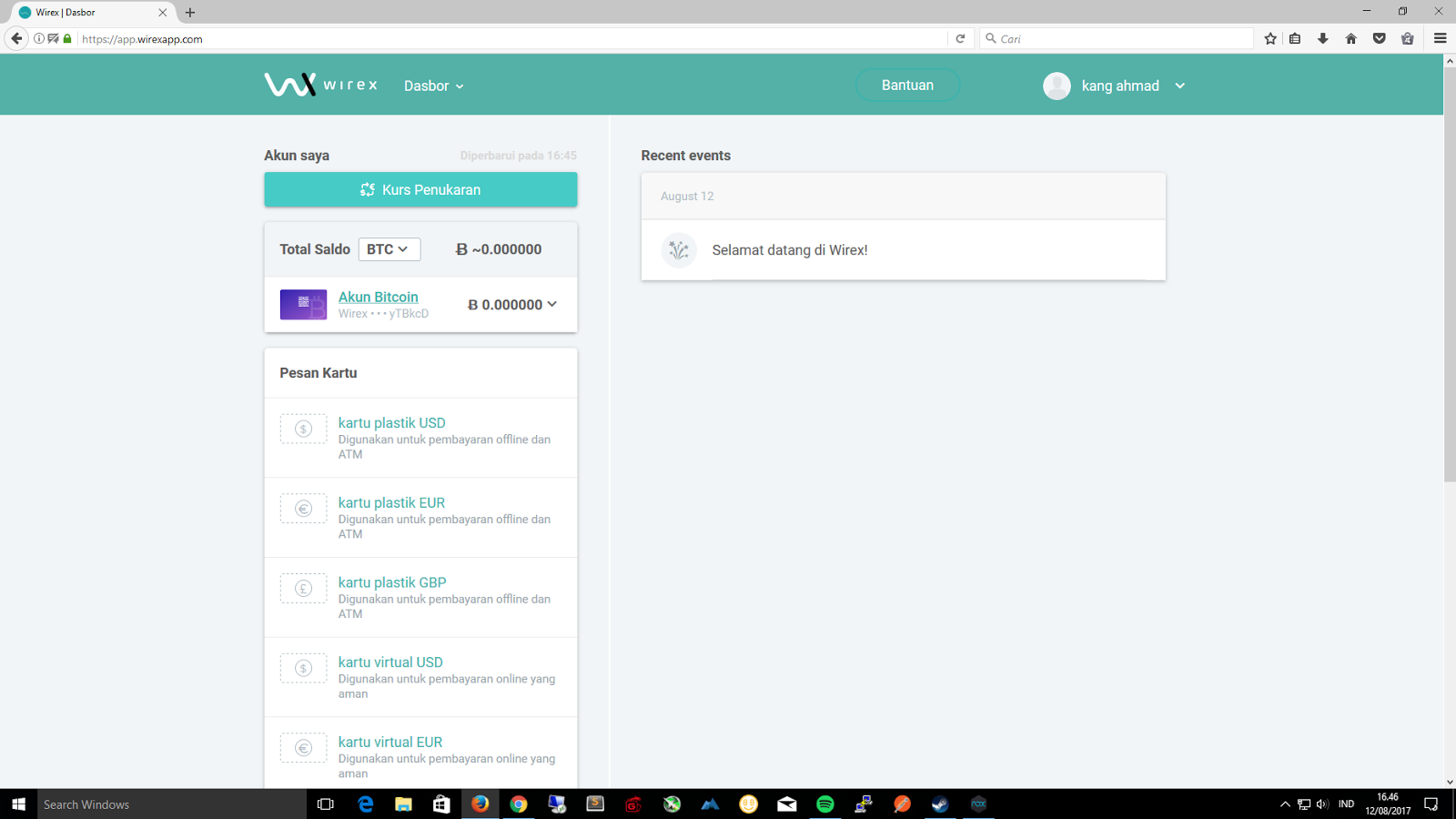Click the IND language indicator
The image size is (1456, 819).
[x=1347, y=804]
